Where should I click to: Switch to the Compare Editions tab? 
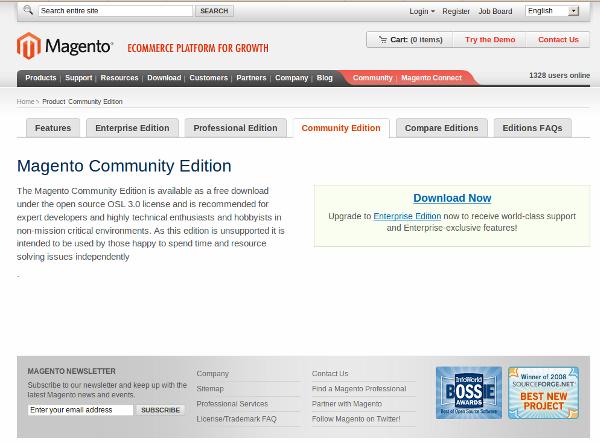[442, 128]
